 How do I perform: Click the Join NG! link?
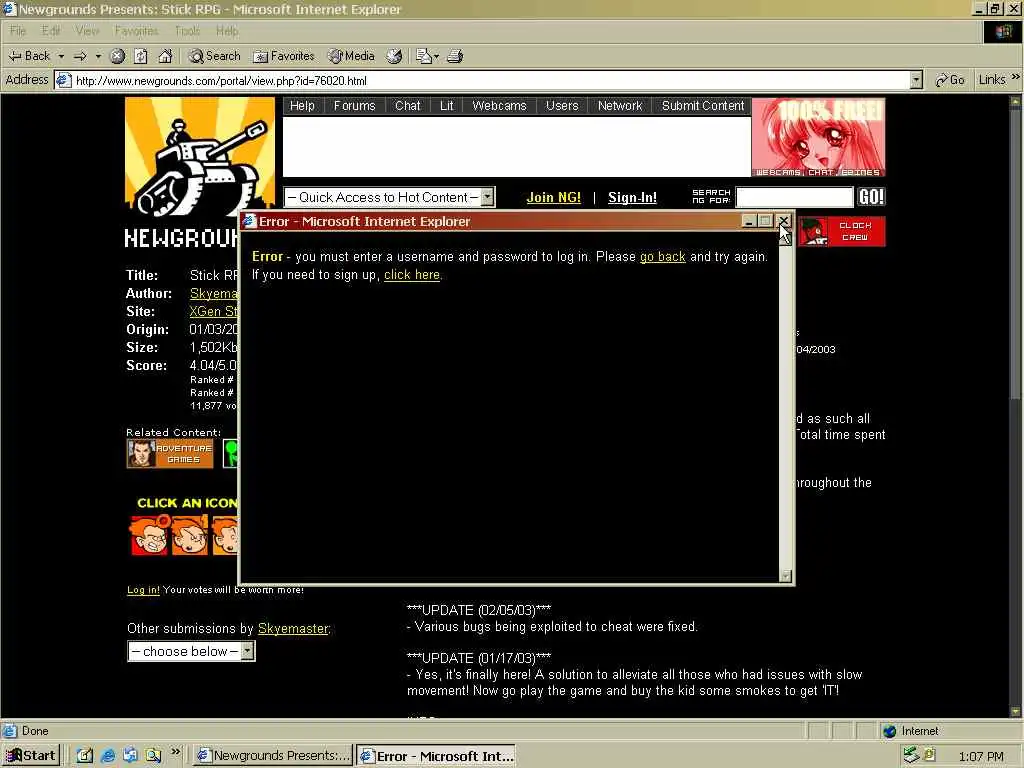coord(554,197)
